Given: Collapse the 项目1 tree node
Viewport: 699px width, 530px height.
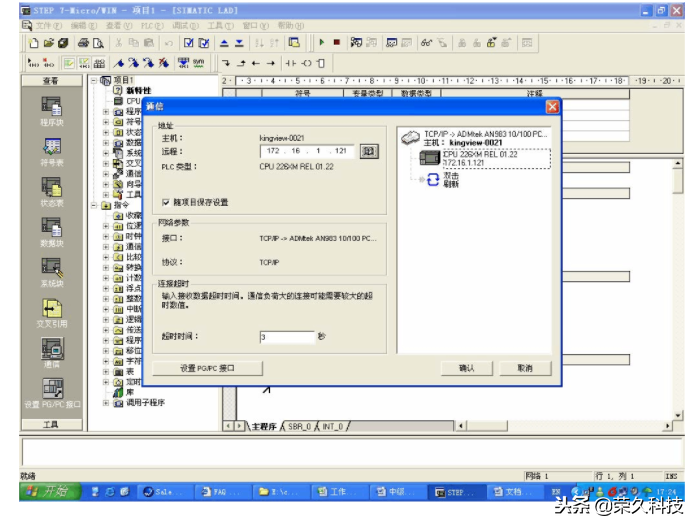Looking at the screenshot, I should [x=94, y=80].
